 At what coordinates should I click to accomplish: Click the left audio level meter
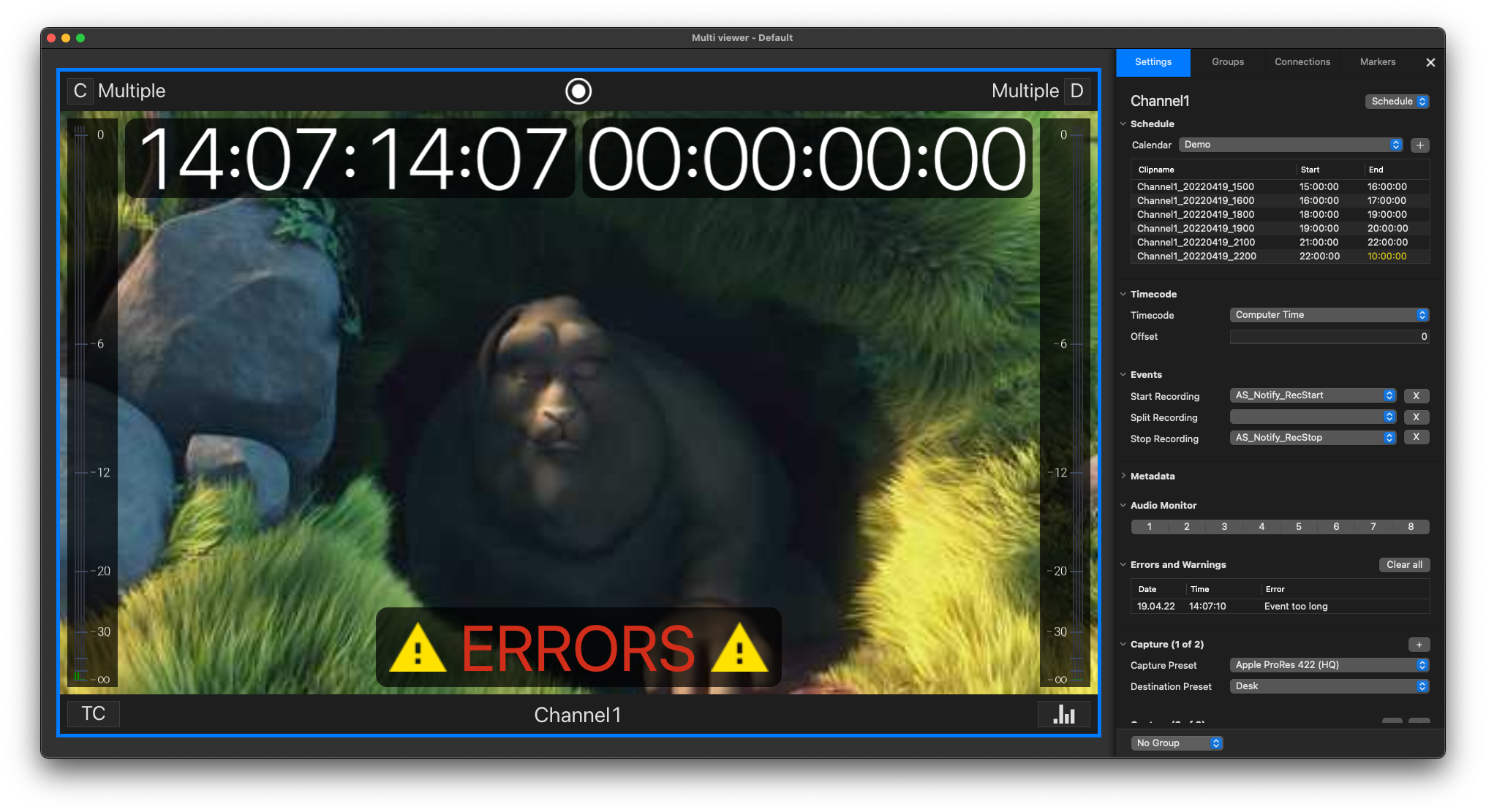point(92,403)
